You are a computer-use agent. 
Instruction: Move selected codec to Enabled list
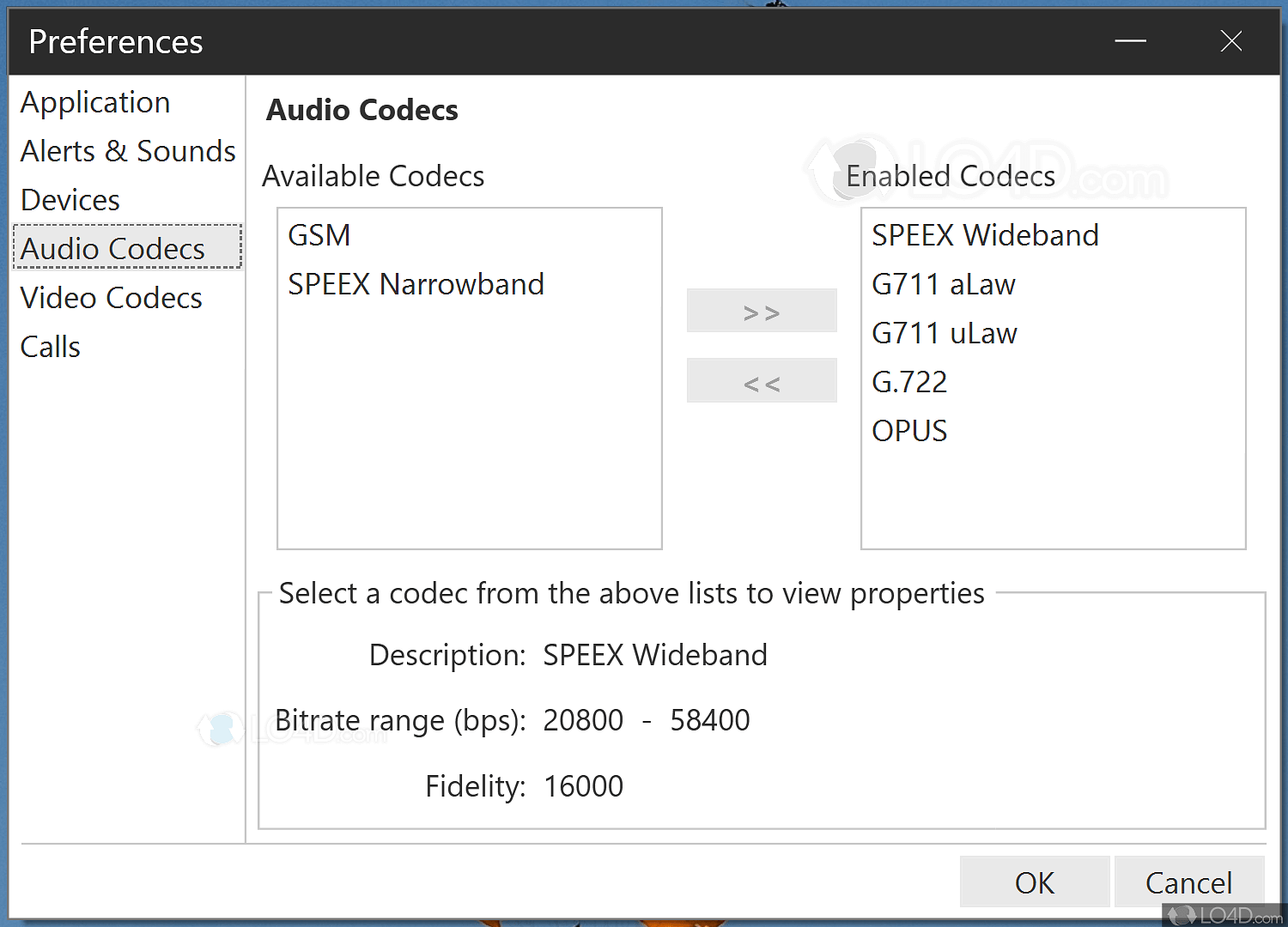click(762, 310)
